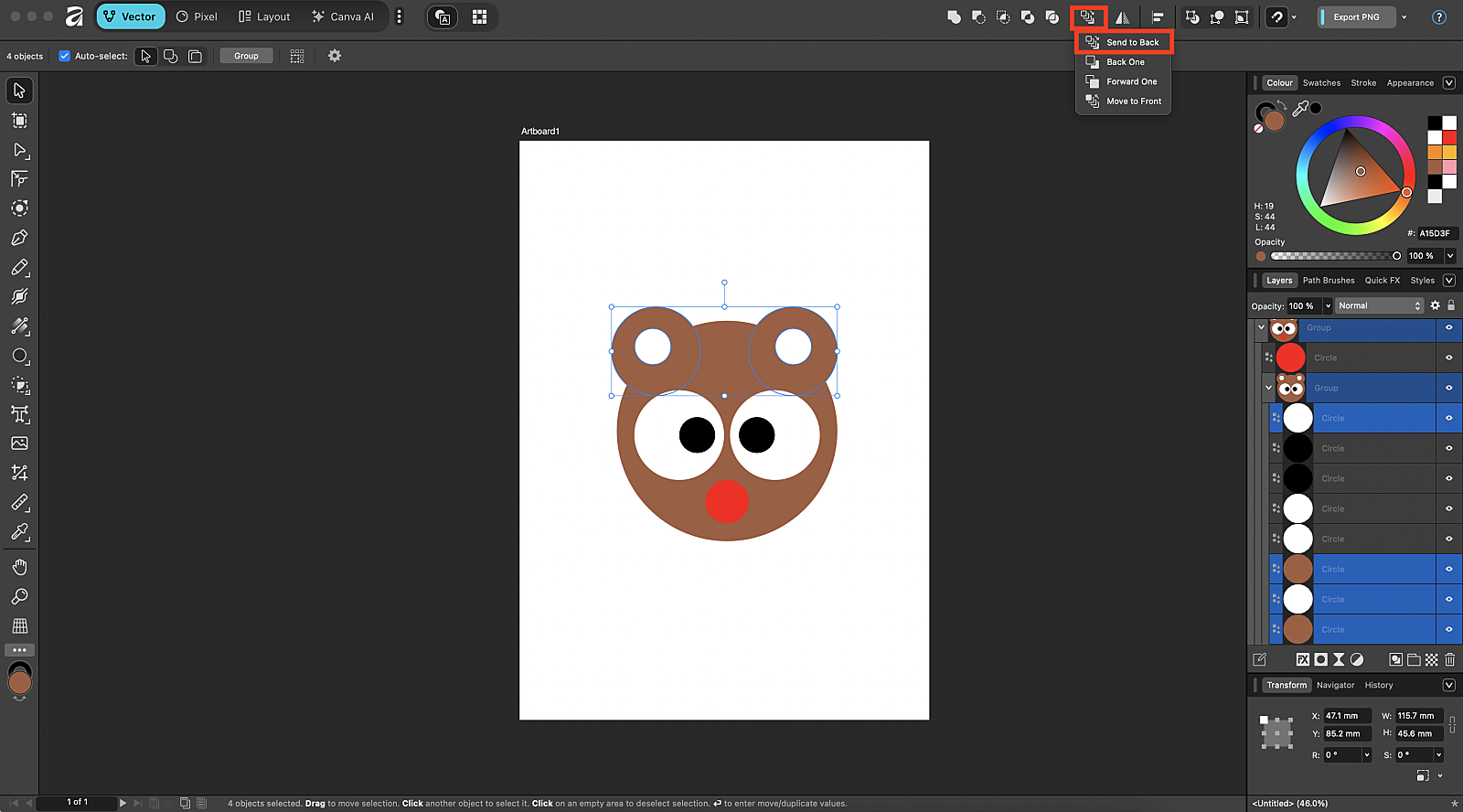Screen dimensions: 1463x812
Task: Toggle visibility of the top Group layer
Action: [1448, 327]
